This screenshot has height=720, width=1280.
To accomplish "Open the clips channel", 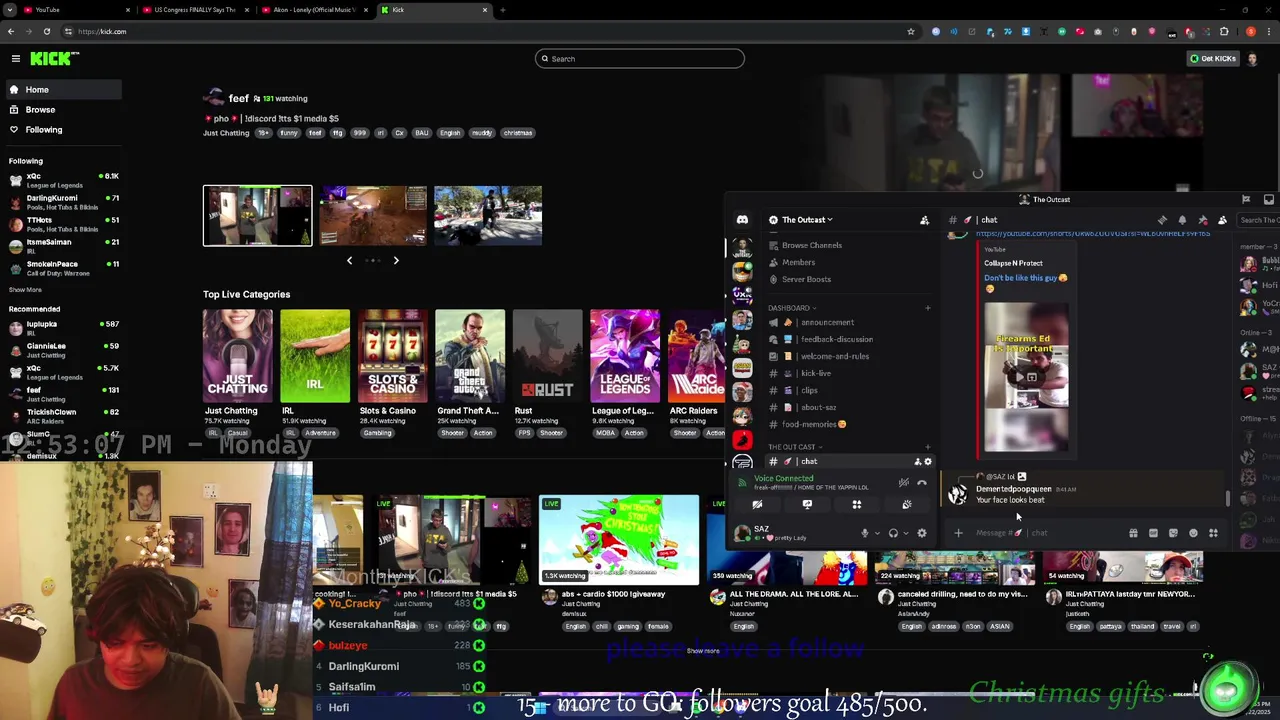I will click(848, 391).
